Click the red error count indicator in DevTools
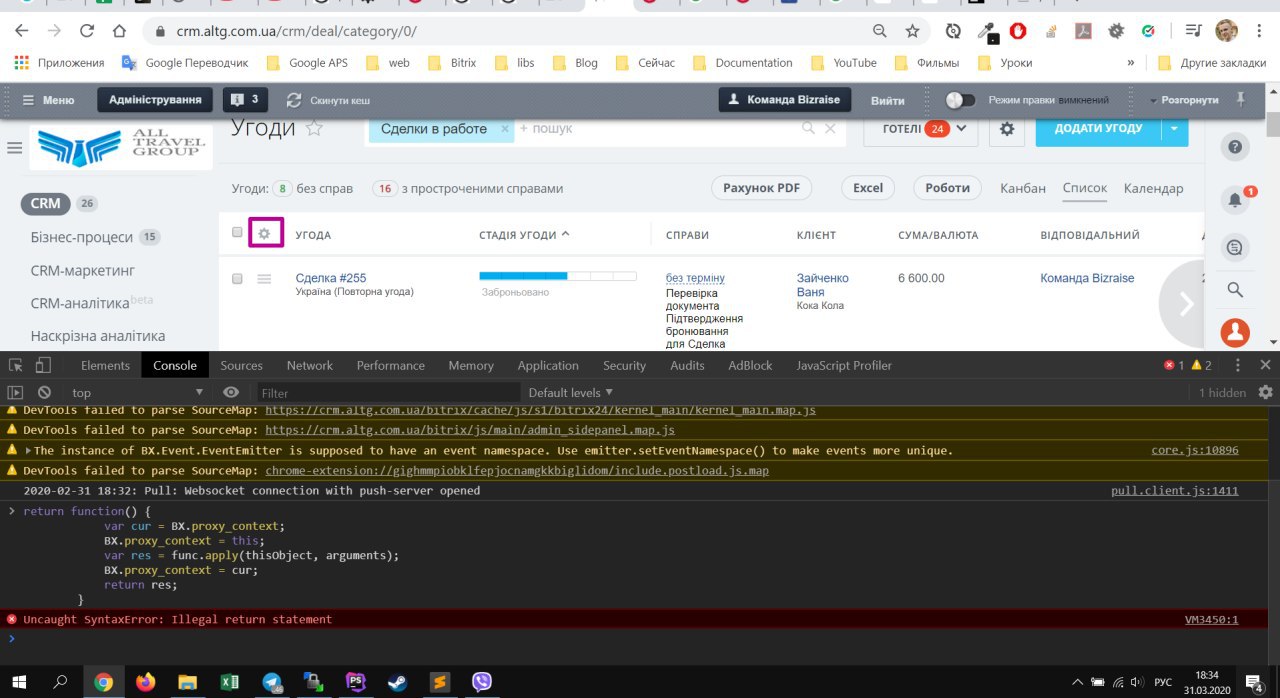The image size is (1280, 698). click(x=1174, y=365)
